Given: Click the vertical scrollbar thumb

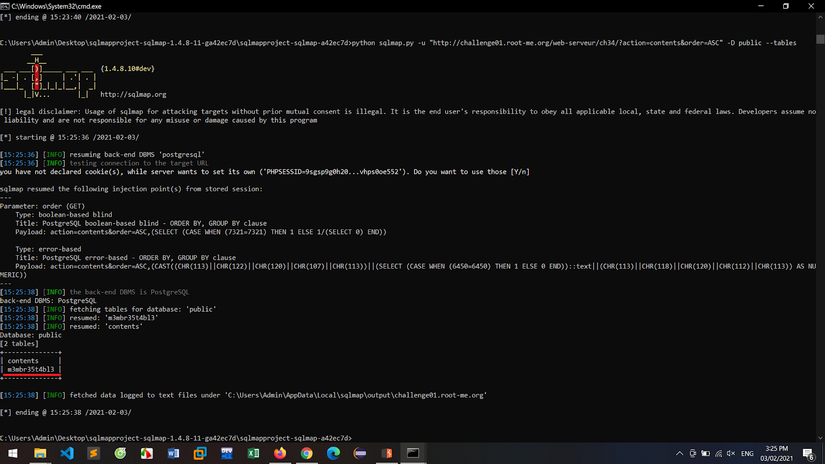Looking at the screenshot, I should point(820,39).
